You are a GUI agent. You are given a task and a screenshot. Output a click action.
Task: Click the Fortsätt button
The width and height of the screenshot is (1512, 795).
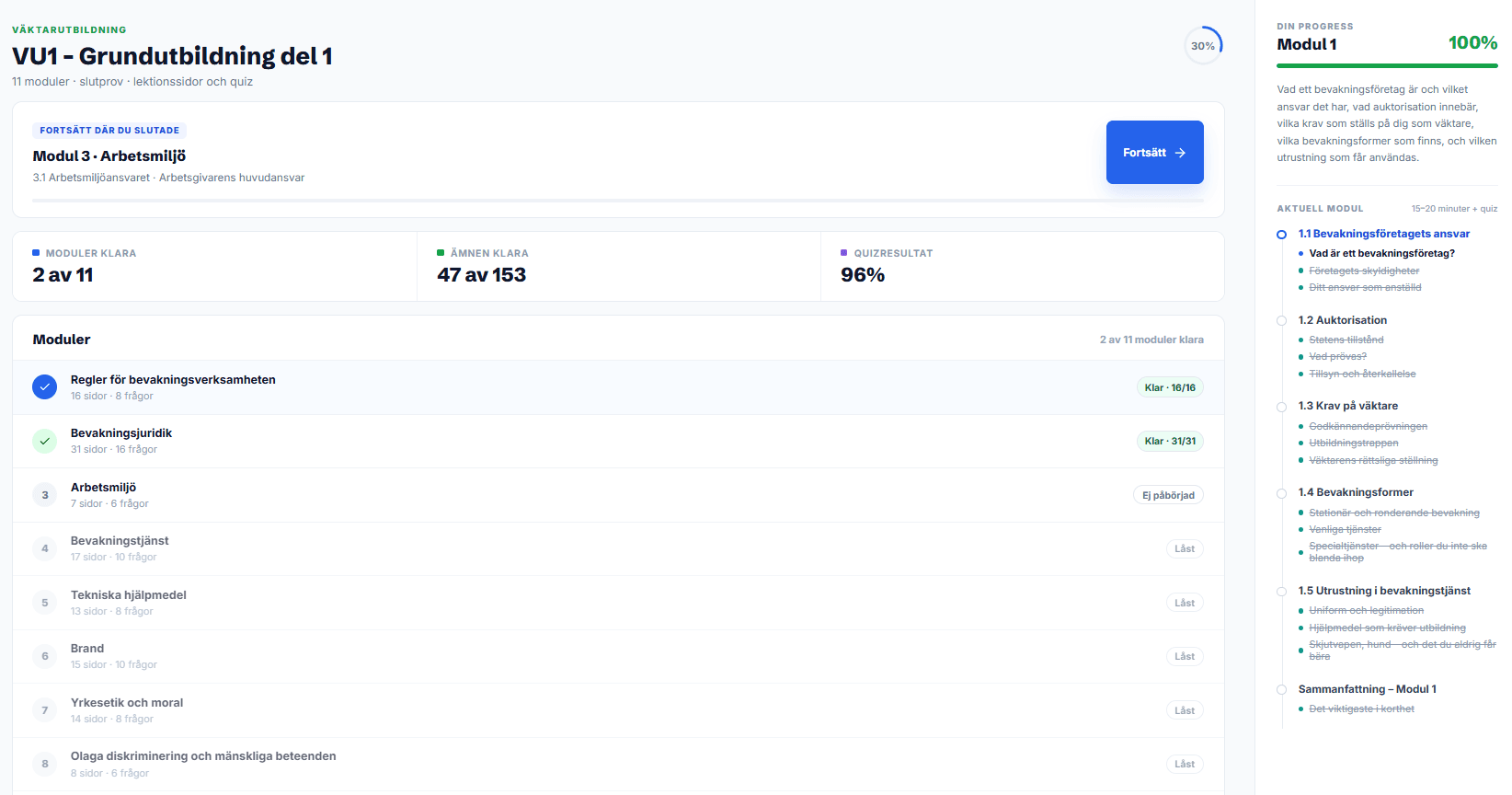click(x=1154, y=152)
